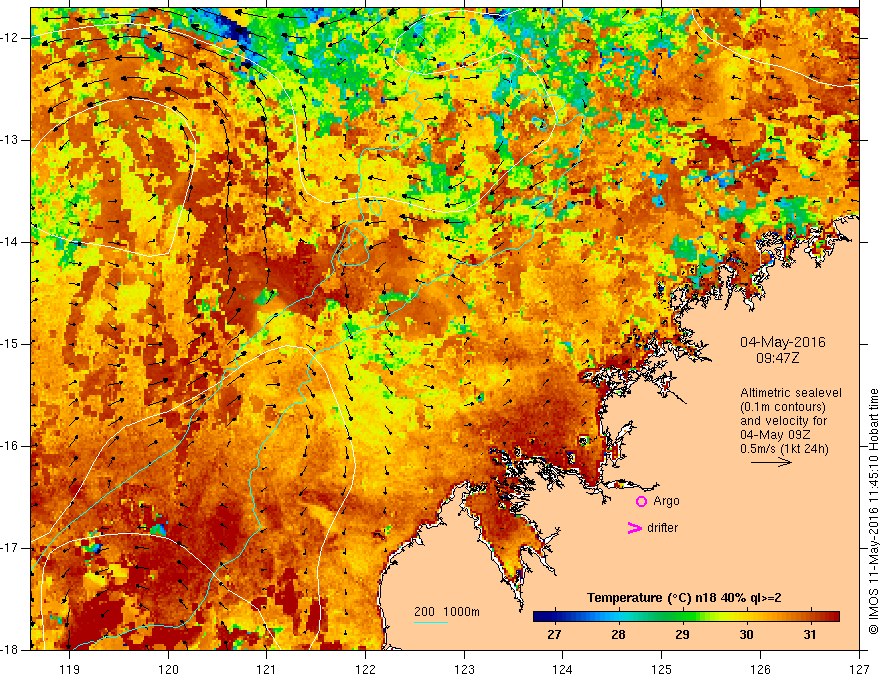Click the '28' temperature scale label

[x=618, y=635]
